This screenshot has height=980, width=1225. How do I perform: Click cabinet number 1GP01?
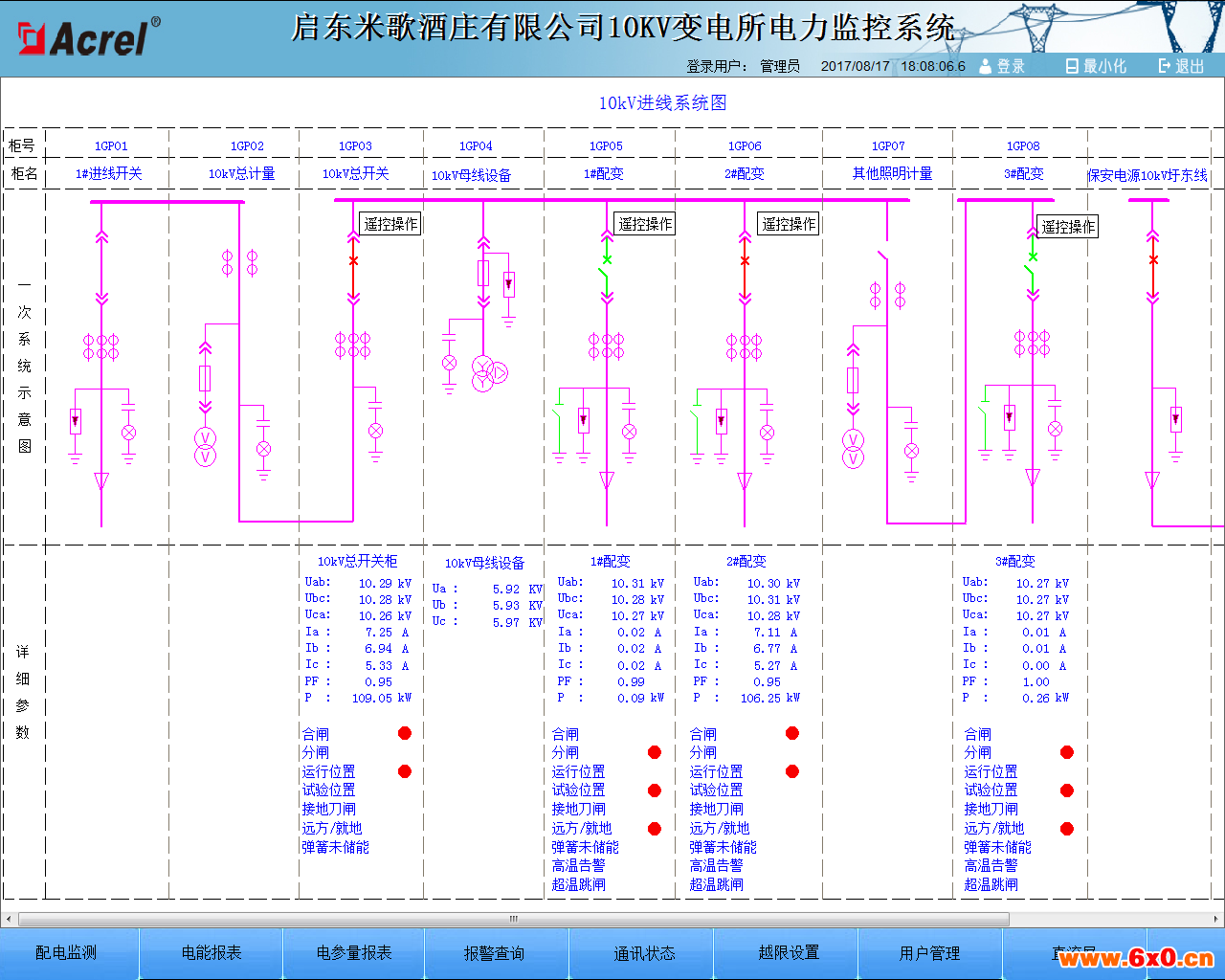click(111, 146)
